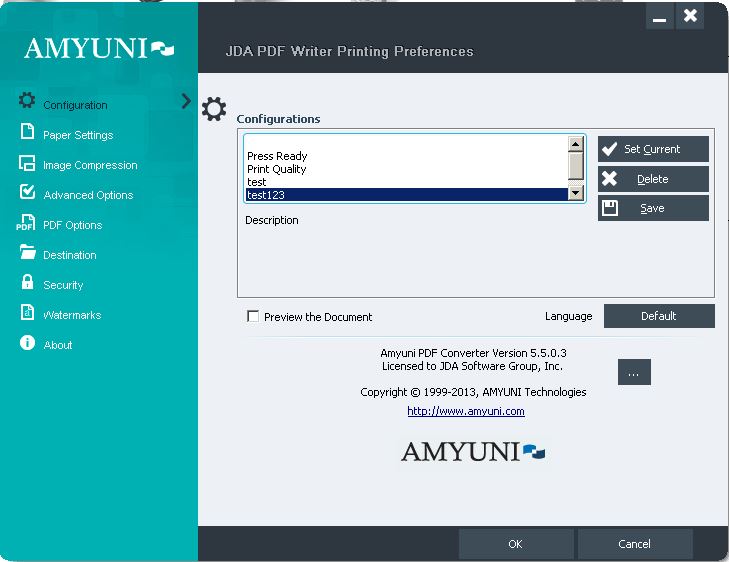Screen dimensions: 729x562
Task: Go to Image Compression settings
Action: tap(90, 165)
